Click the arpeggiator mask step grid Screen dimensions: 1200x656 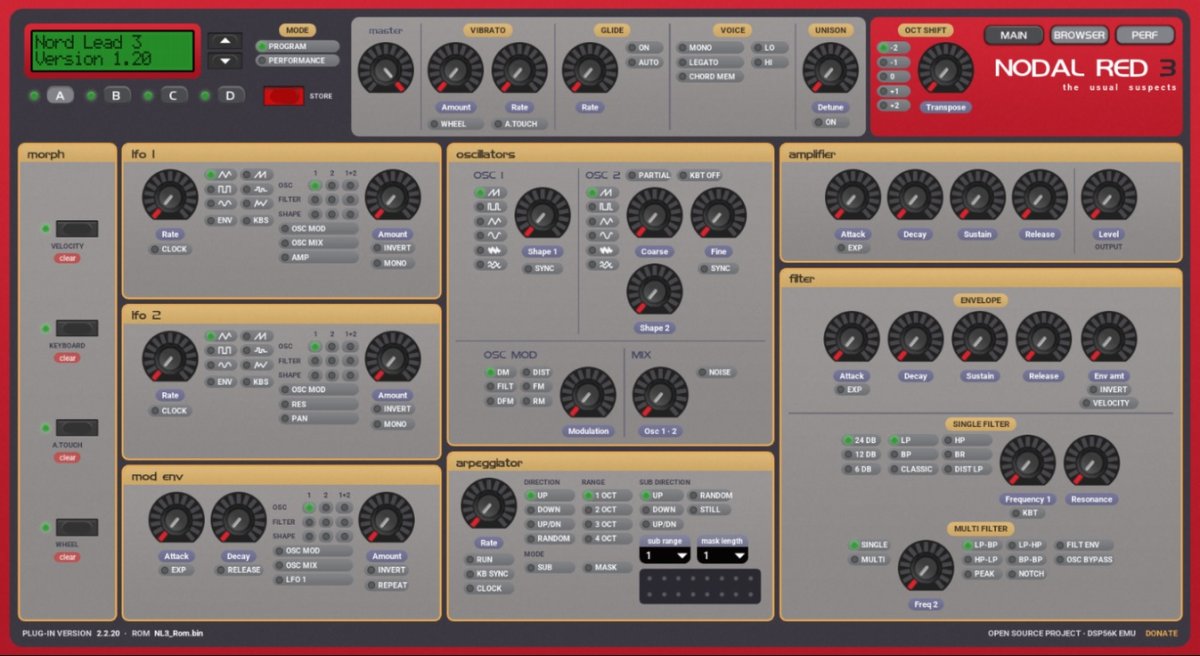point(700,586)
